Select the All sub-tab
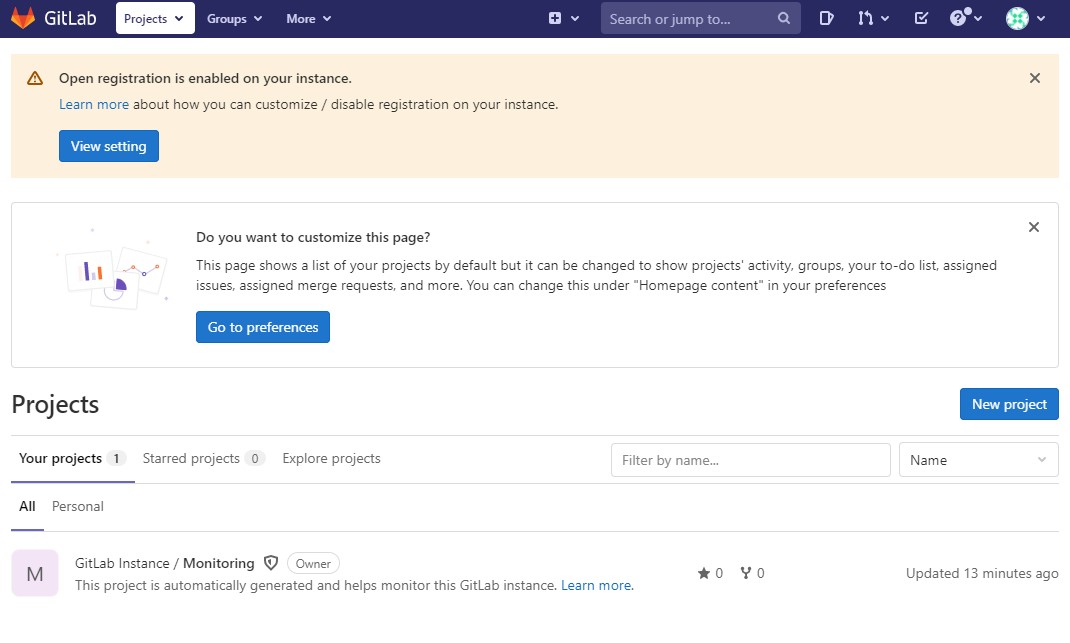This screenshot has height=643, width=1070. [27, 506]
